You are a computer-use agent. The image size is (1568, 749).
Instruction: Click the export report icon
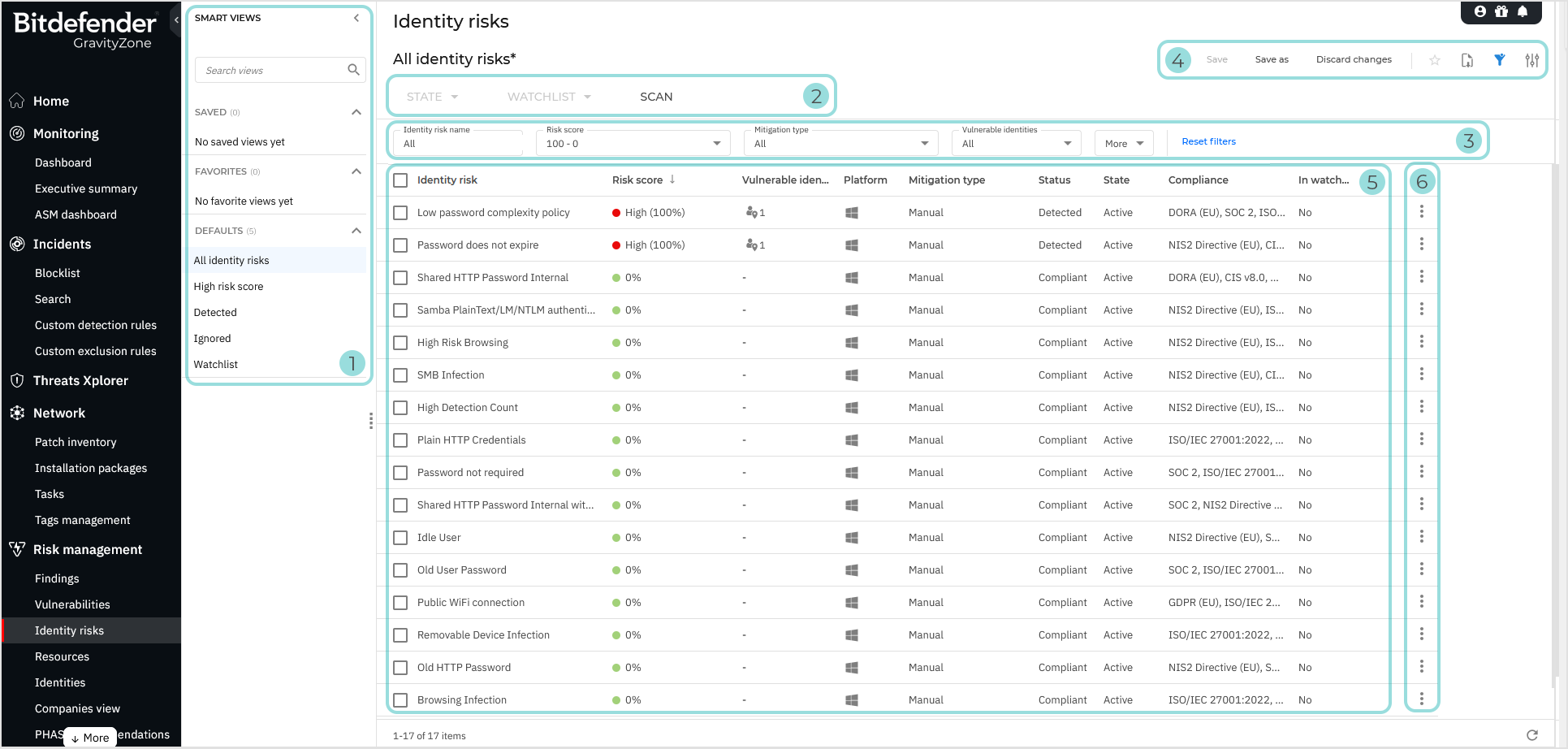[x=1466, y=59]
